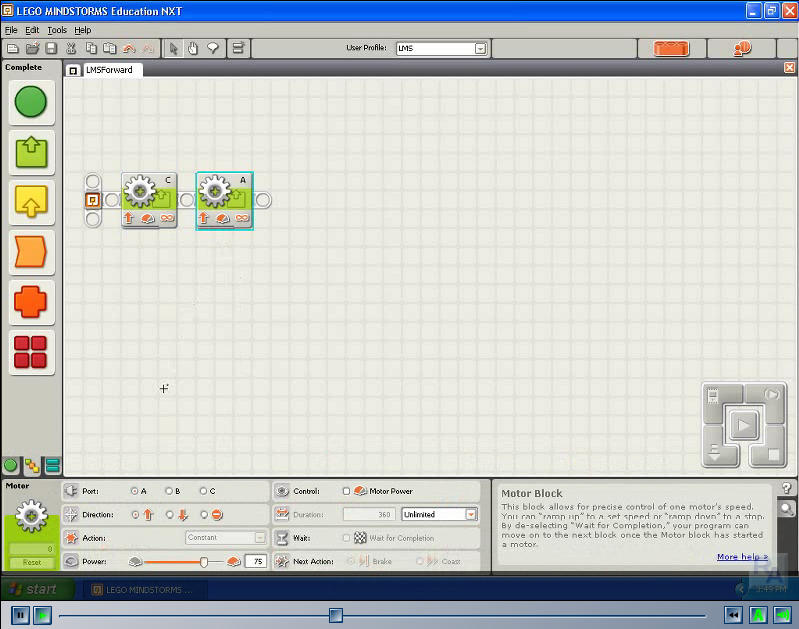
Task: Open the My Portal icon
Action: [x=742, y=48]
